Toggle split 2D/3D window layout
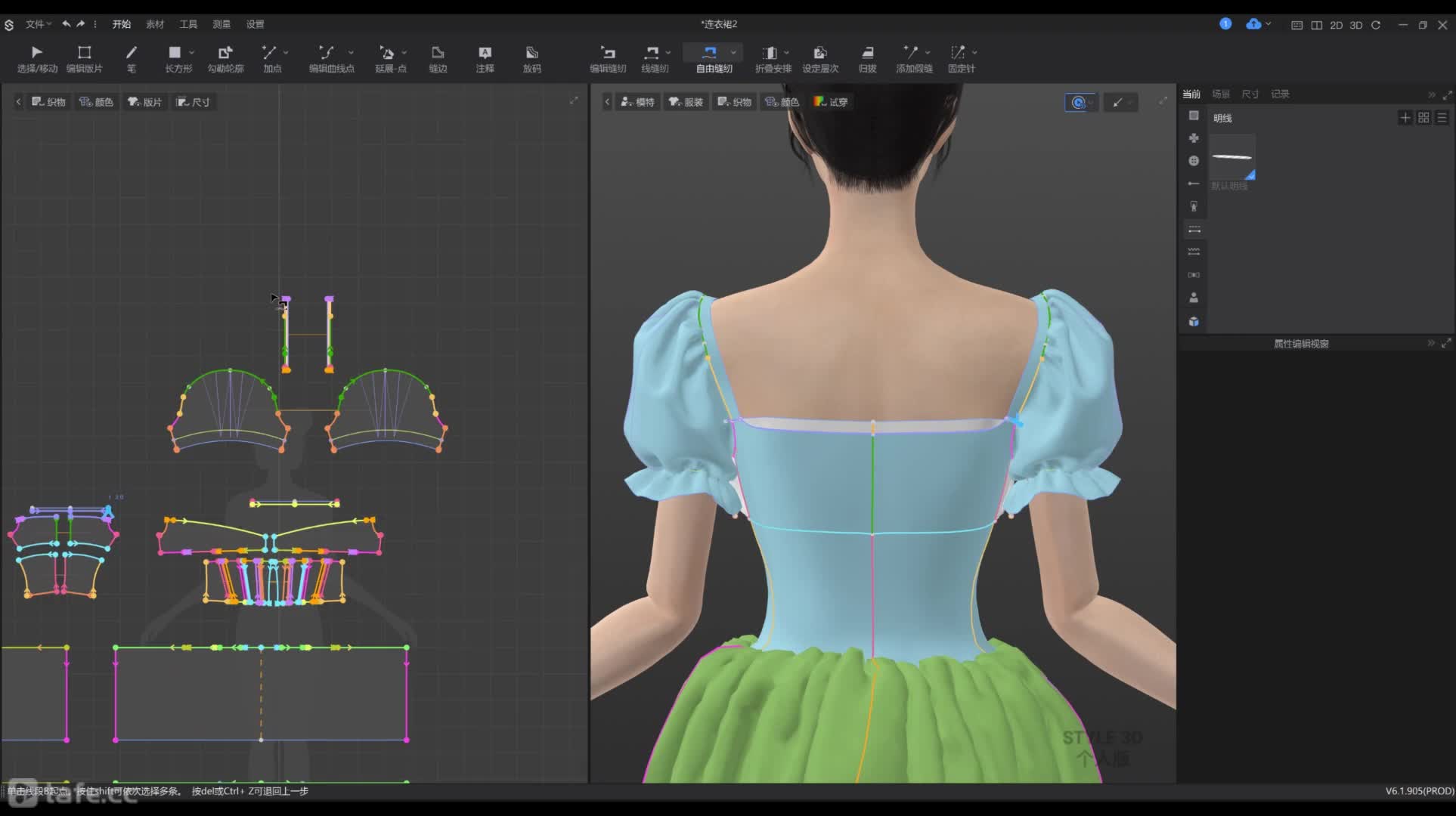Image resolution: width=1456 pixels, height=816 pixels. coord(1316,25)
